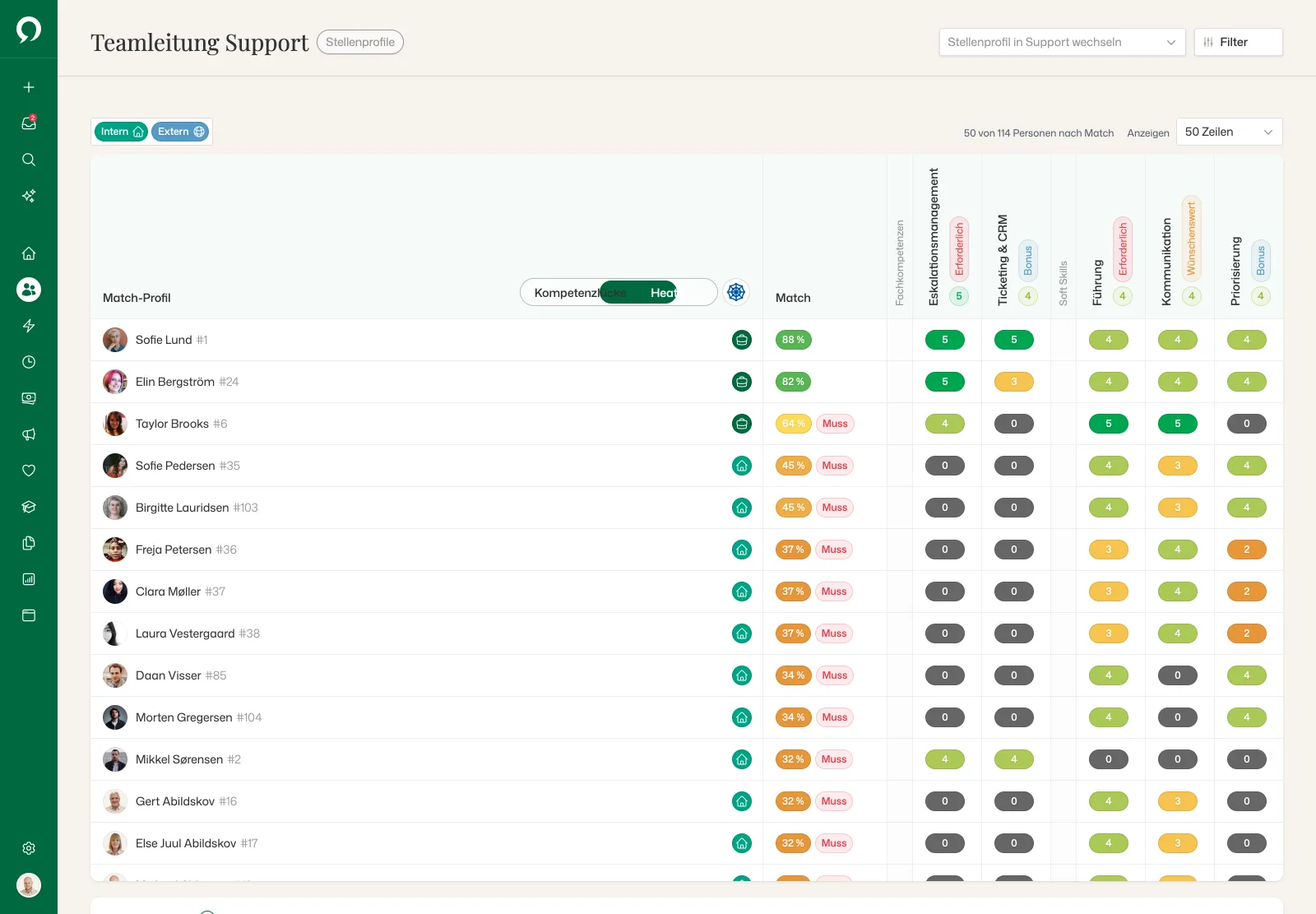Click the Führung column header
Viewport: 1316px width, 914px height.
1097,283
